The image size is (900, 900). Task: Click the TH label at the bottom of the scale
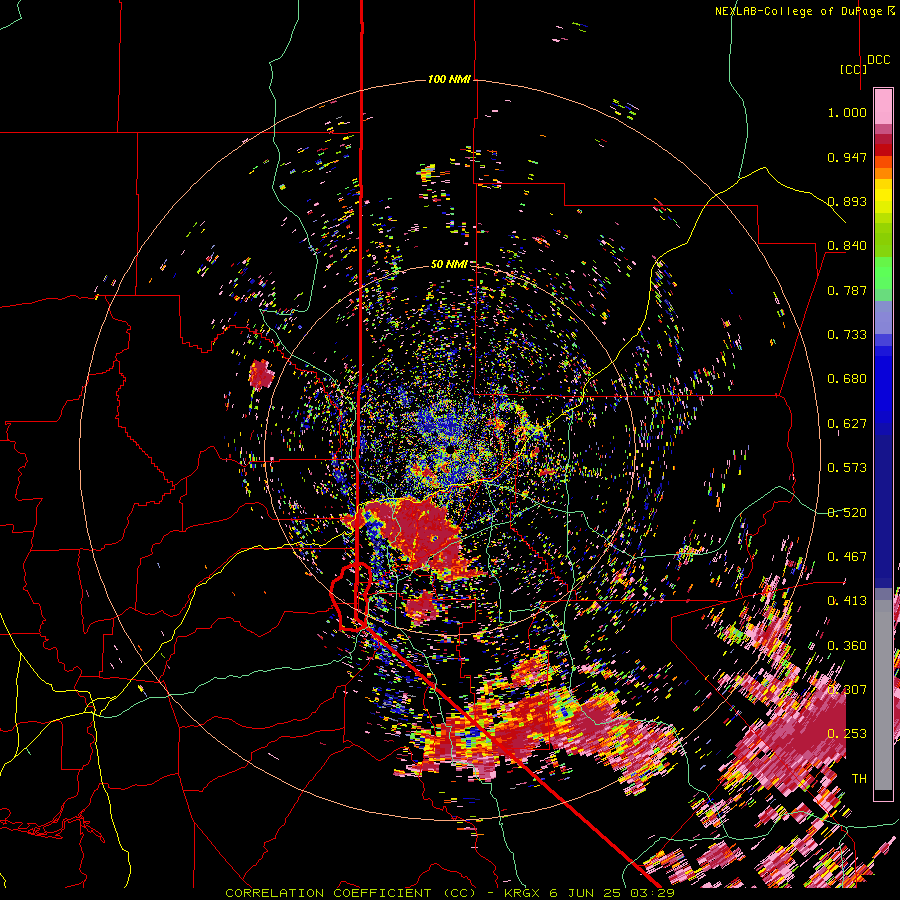click(859, 779)
